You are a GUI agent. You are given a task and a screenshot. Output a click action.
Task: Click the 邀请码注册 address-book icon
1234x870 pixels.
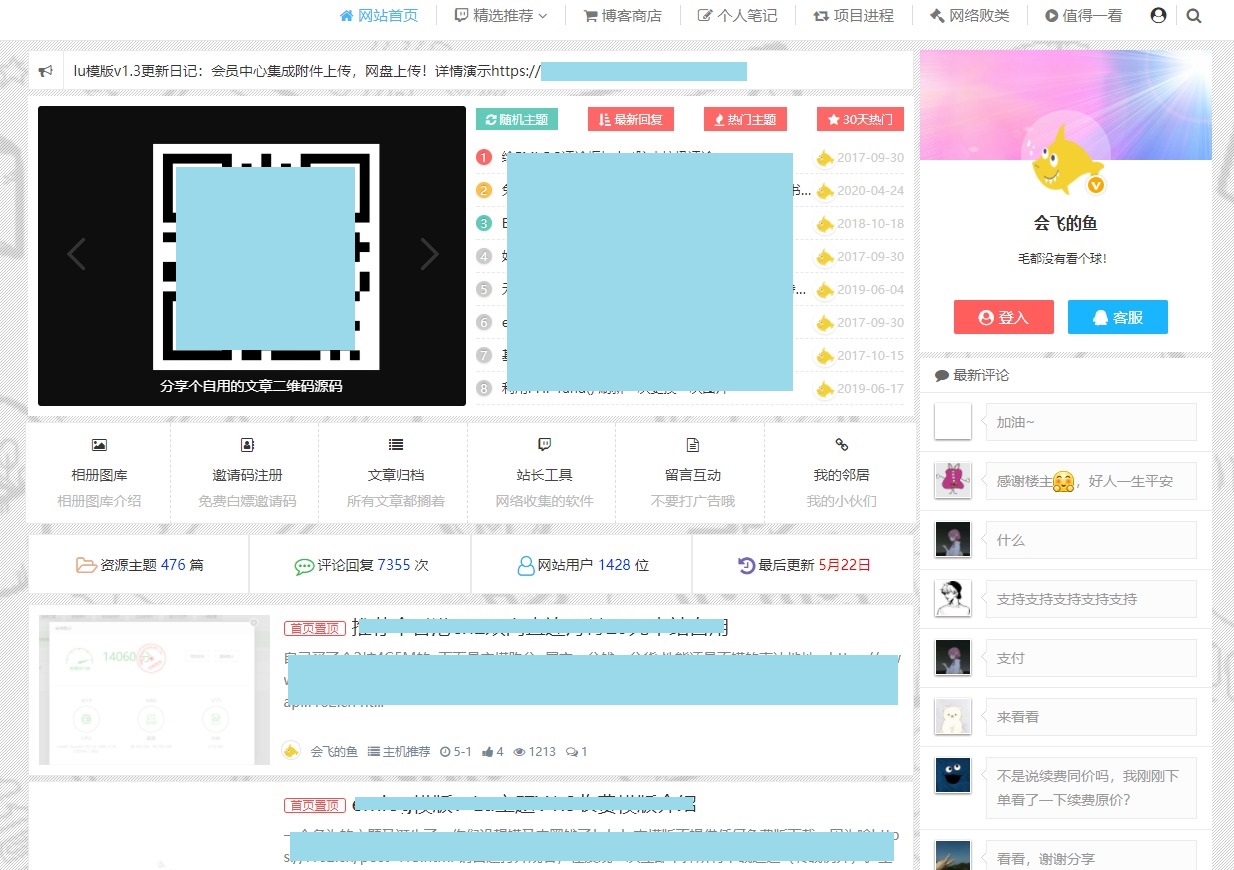pyautogui.click(x=245, y=444)
